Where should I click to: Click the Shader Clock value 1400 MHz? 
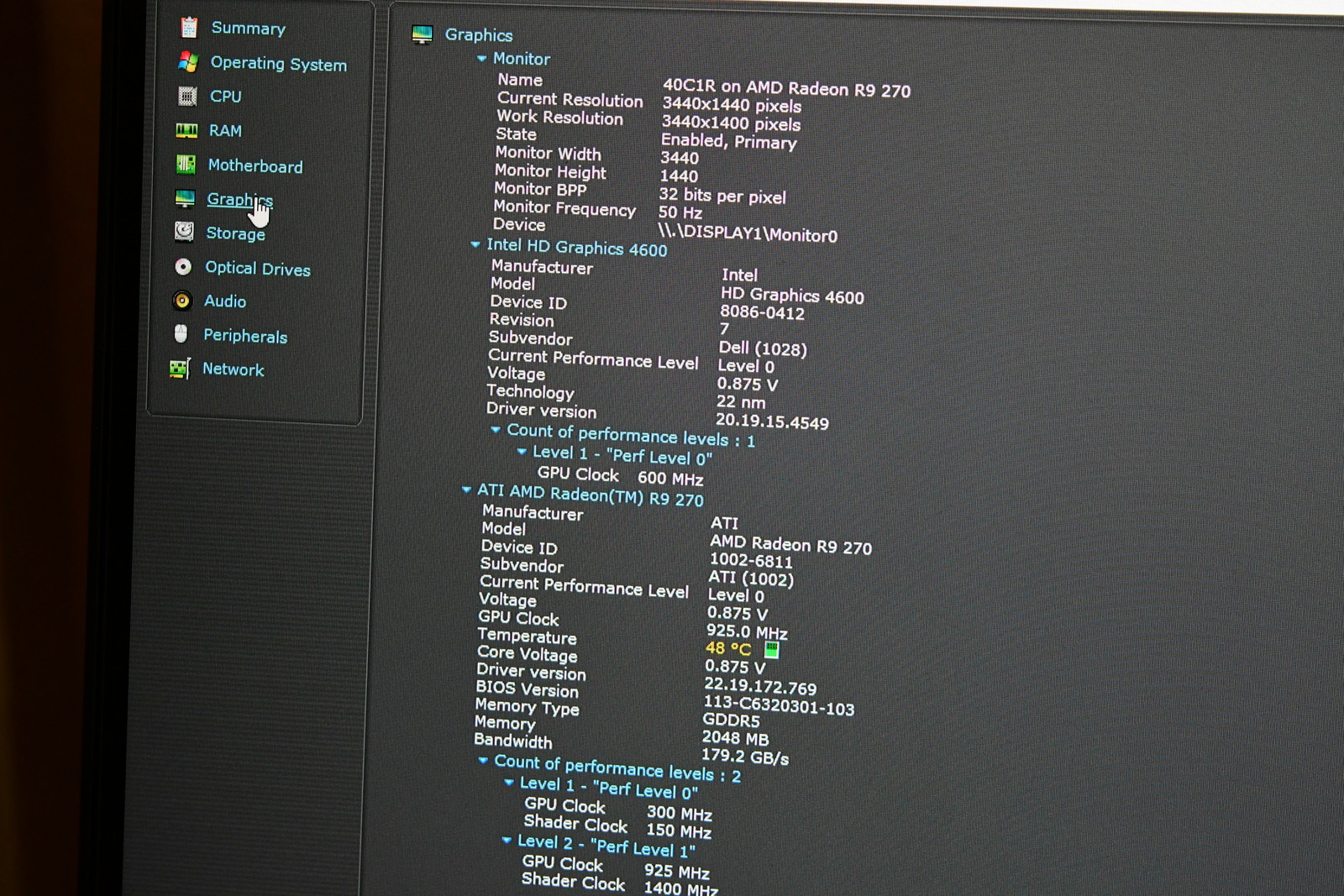pos(681,888)
